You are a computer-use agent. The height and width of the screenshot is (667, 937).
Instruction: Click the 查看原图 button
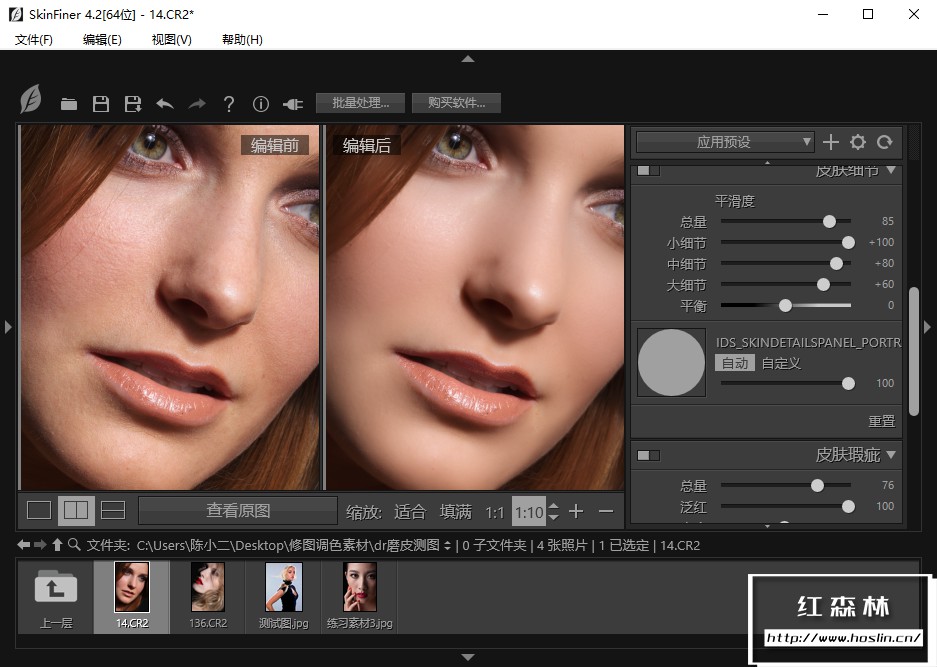238,511
